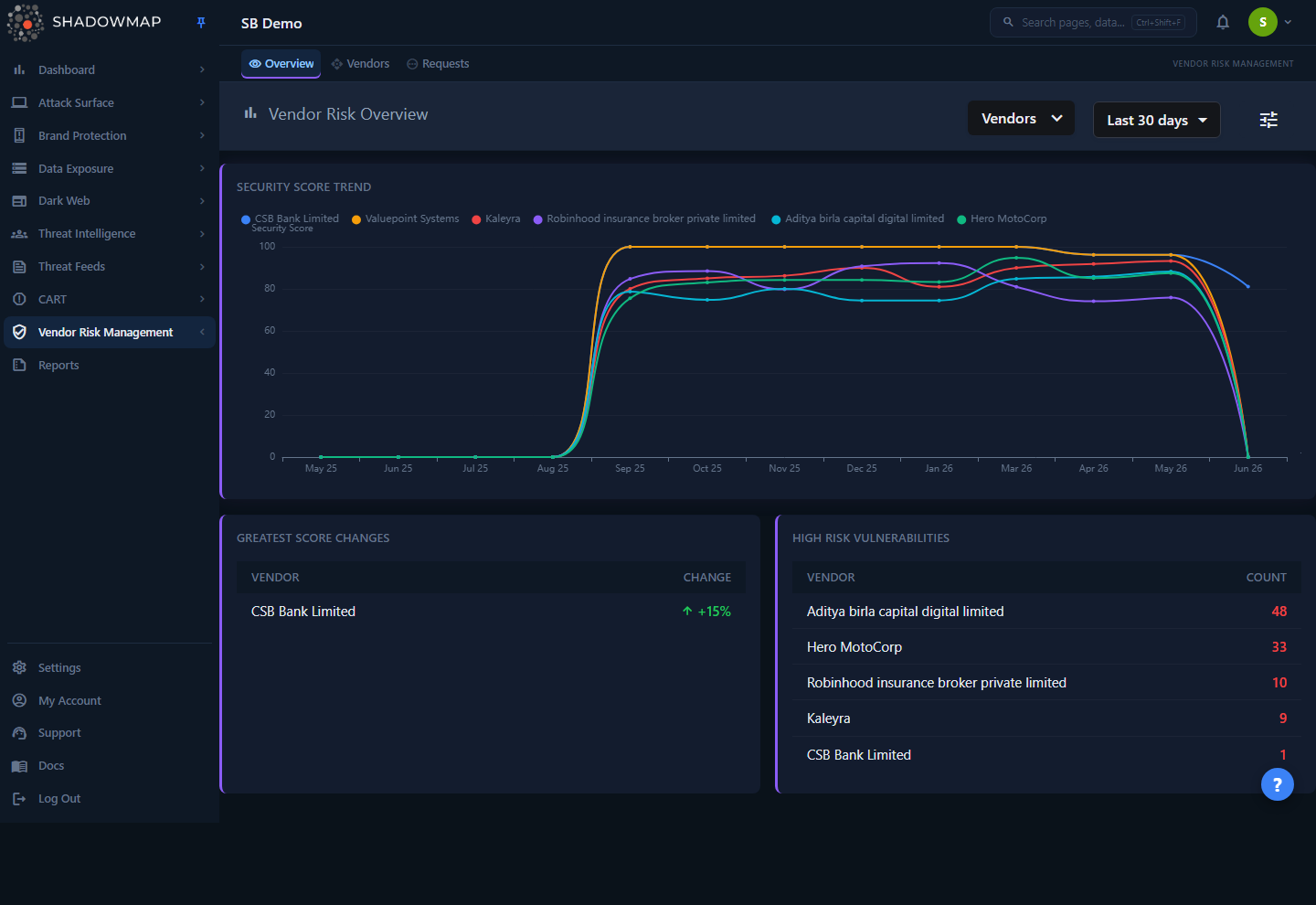The height and width of the screenshot is (905, 1316).
Task: Select CSB Bank Limited in Greatest Score Changes
Action: [491, 612]
